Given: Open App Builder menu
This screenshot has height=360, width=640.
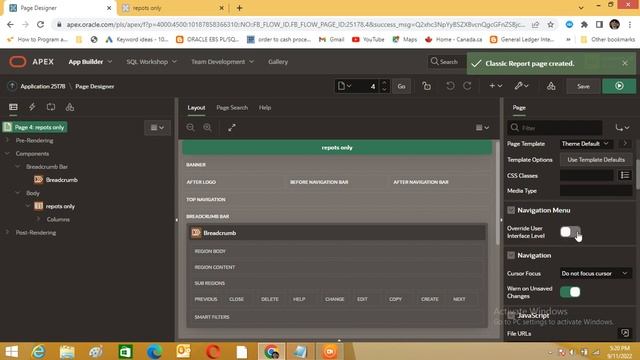Looking at the screenshot, I should [90, 62].
